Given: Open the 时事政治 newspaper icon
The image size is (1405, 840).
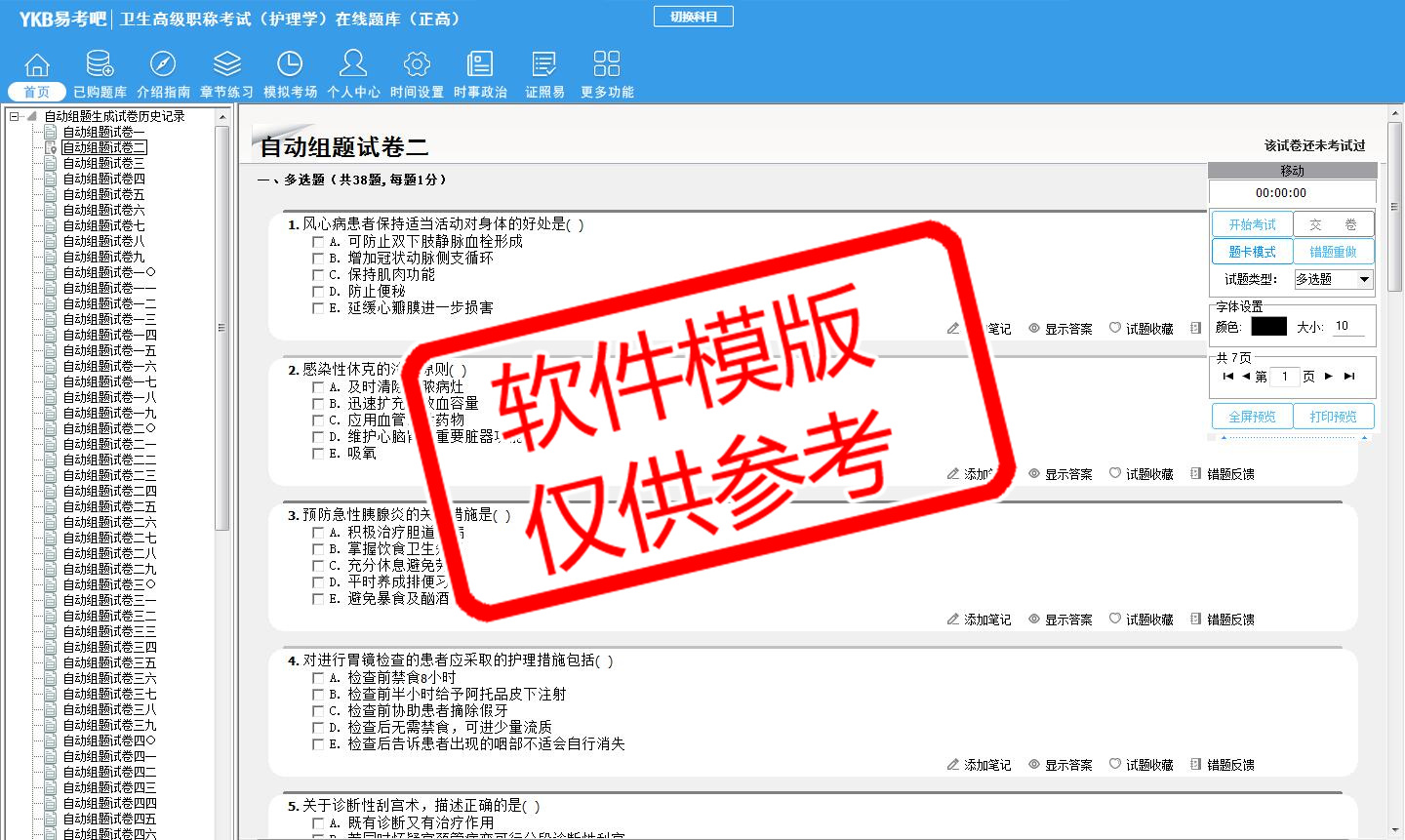Looking at the screenshot, I should click(x=480, y=65).
